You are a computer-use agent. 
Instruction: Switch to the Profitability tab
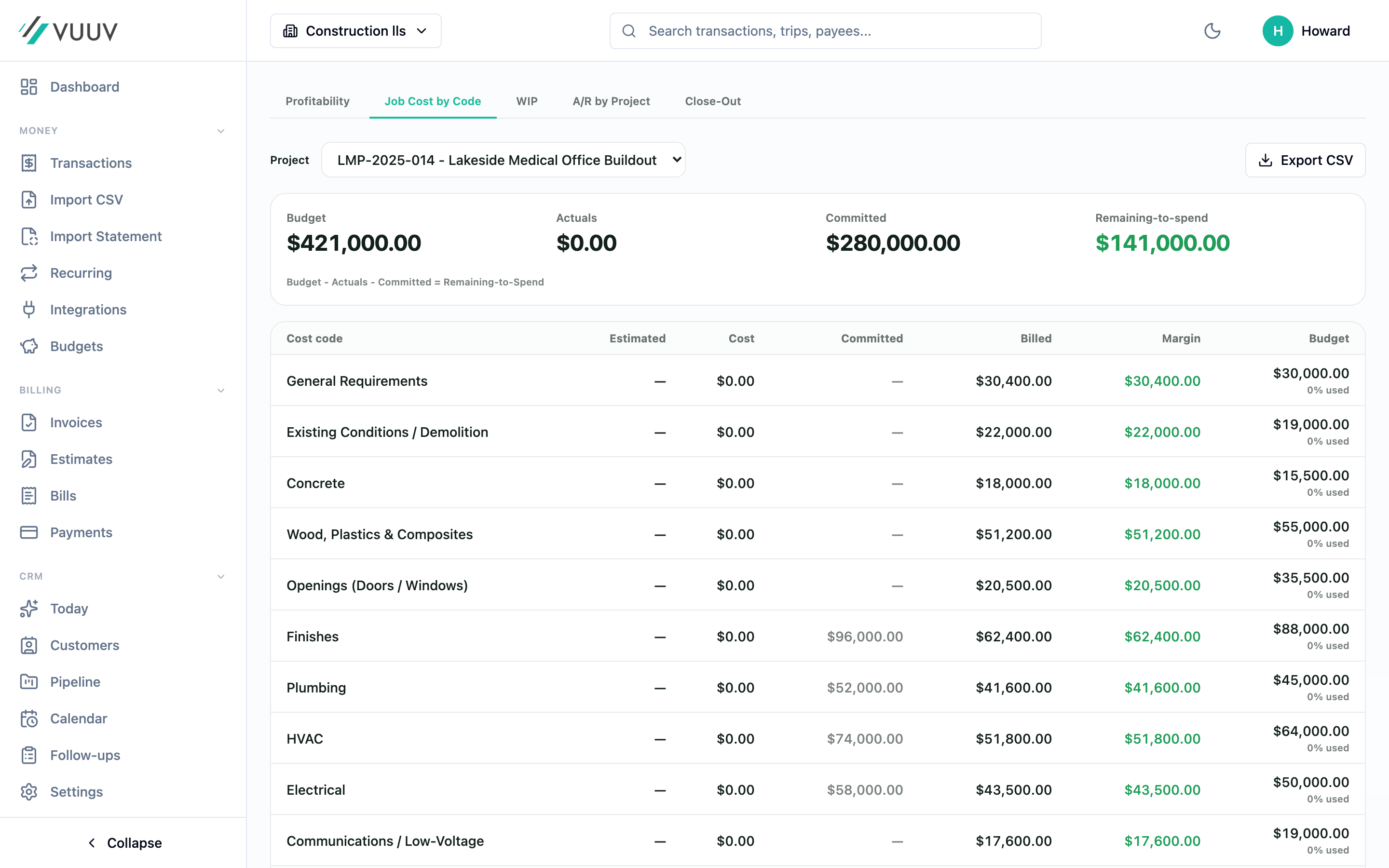pyautogui.click(x=317, y=101)
